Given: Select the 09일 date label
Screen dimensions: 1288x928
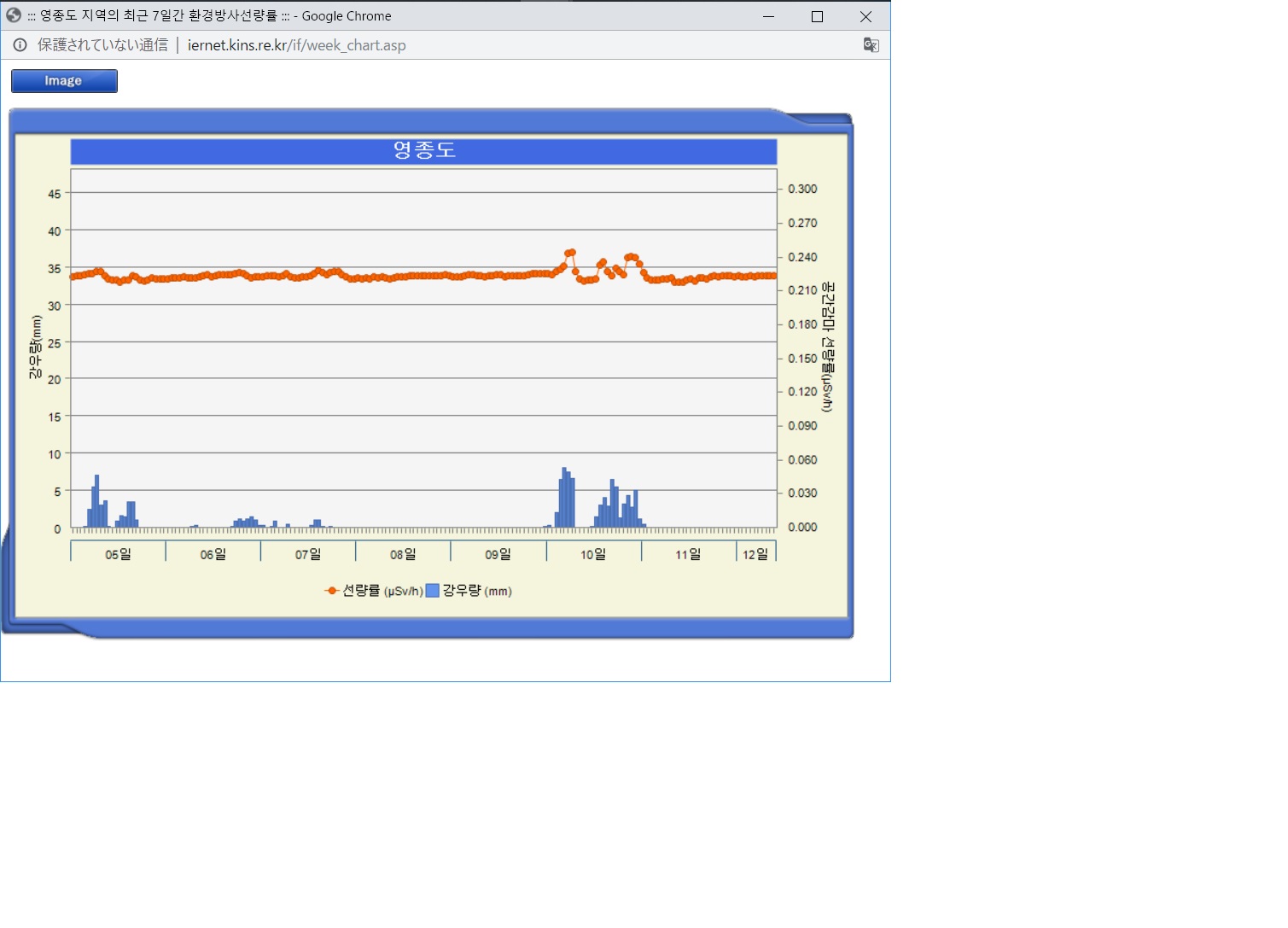Looking at the screenshot, I should 498,555.
